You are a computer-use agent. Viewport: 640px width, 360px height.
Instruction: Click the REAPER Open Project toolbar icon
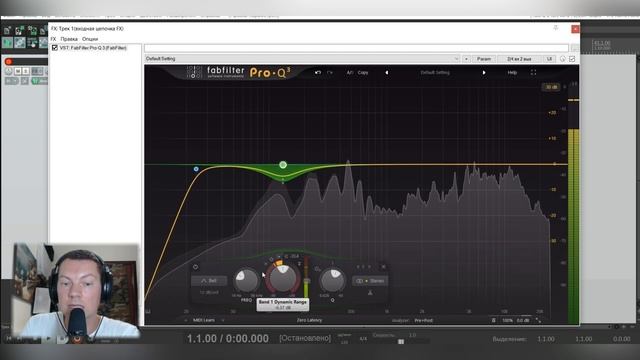(x=20, y=31)
